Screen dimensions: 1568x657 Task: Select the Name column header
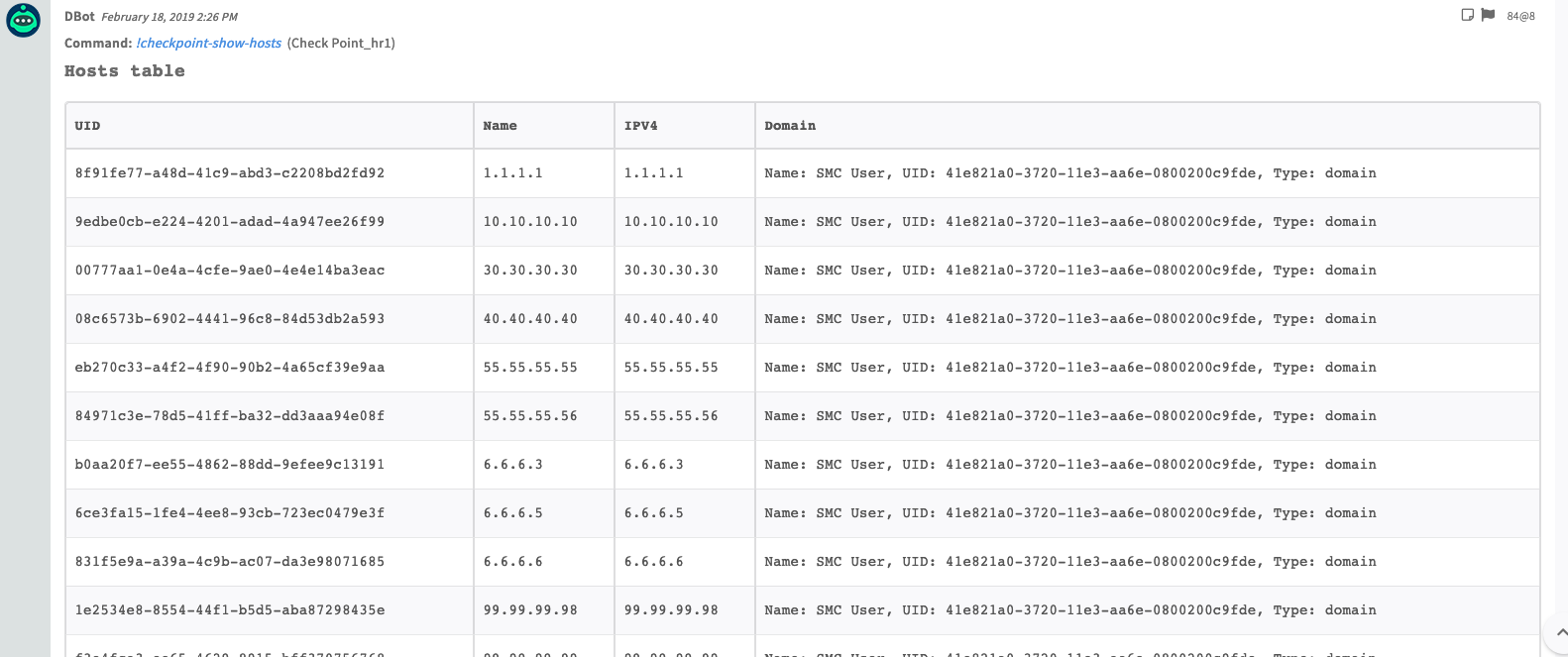click(501, 125)
